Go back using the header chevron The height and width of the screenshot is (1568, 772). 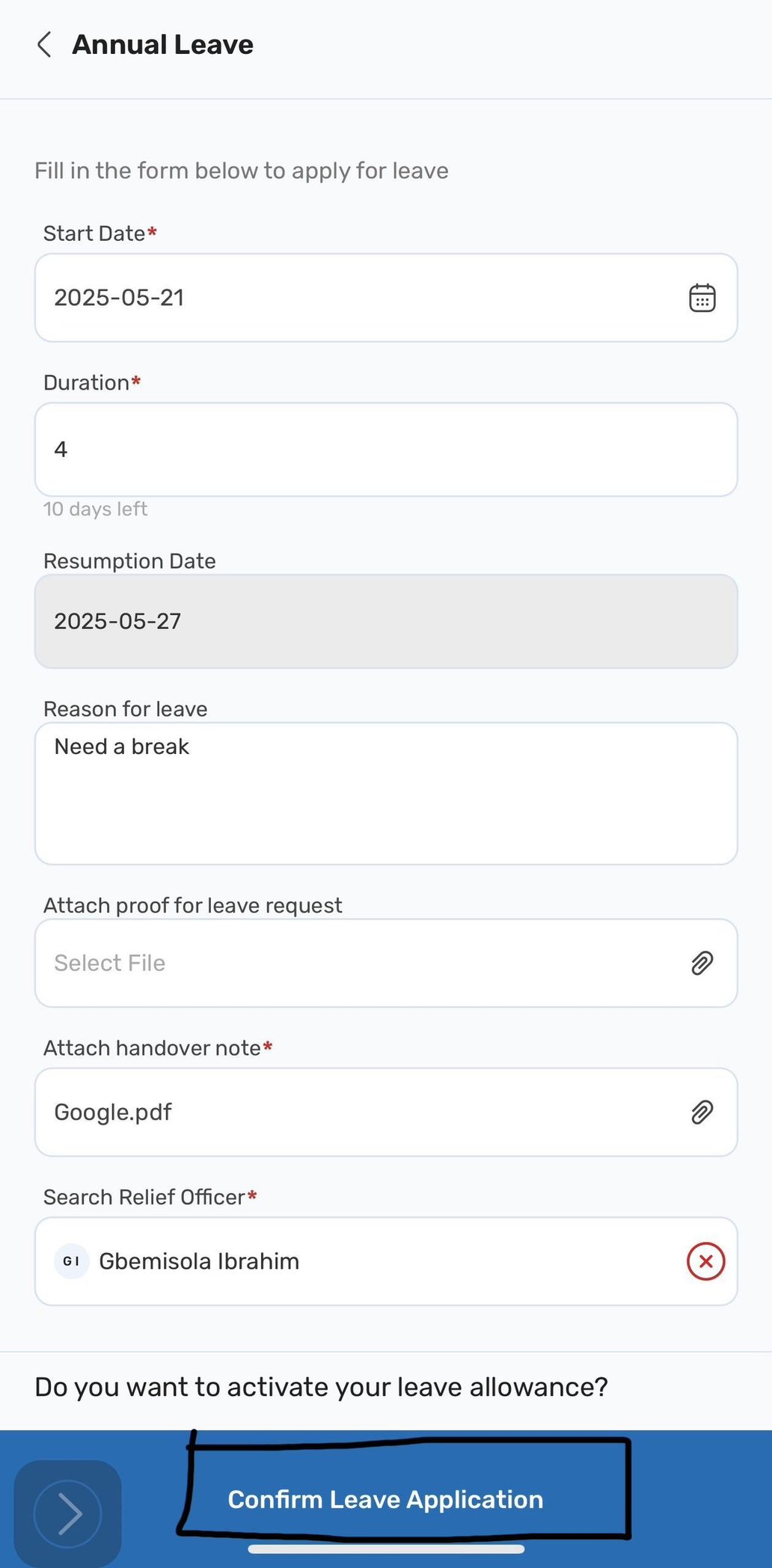tap(45, 45)
